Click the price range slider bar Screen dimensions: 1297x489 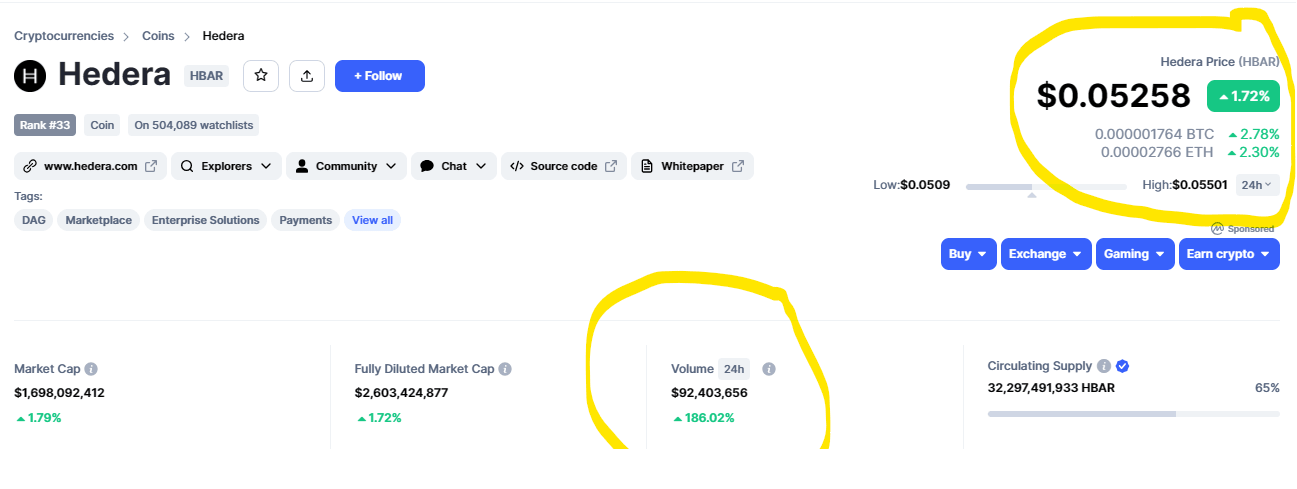click(x=1045, y=186)
